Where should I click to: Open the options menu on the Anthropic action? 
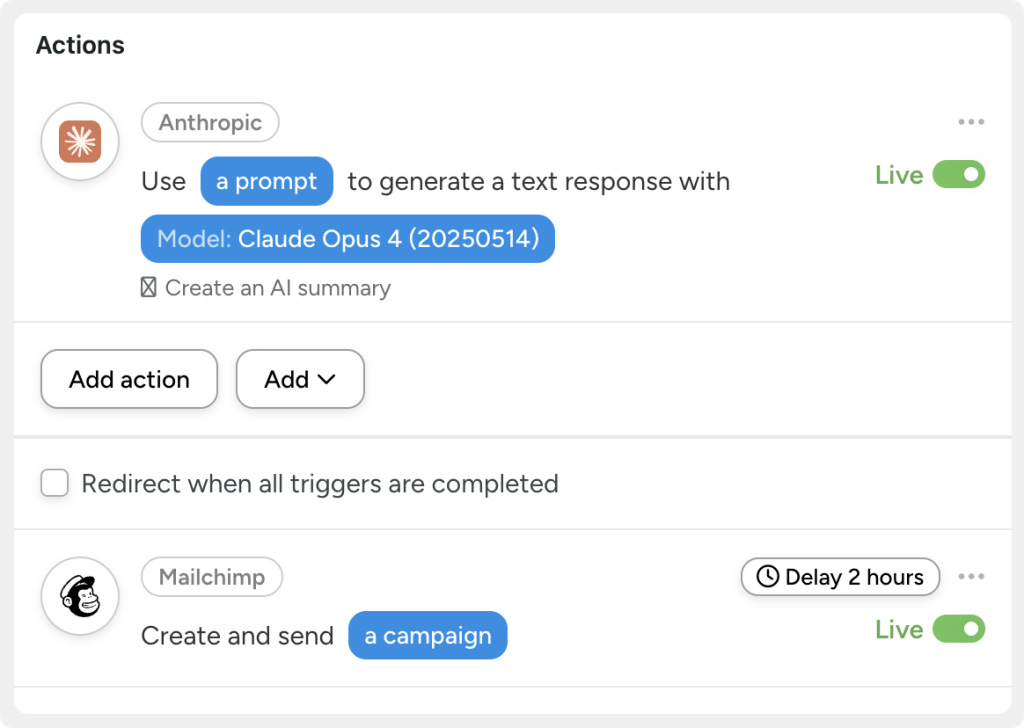point(970,121)
